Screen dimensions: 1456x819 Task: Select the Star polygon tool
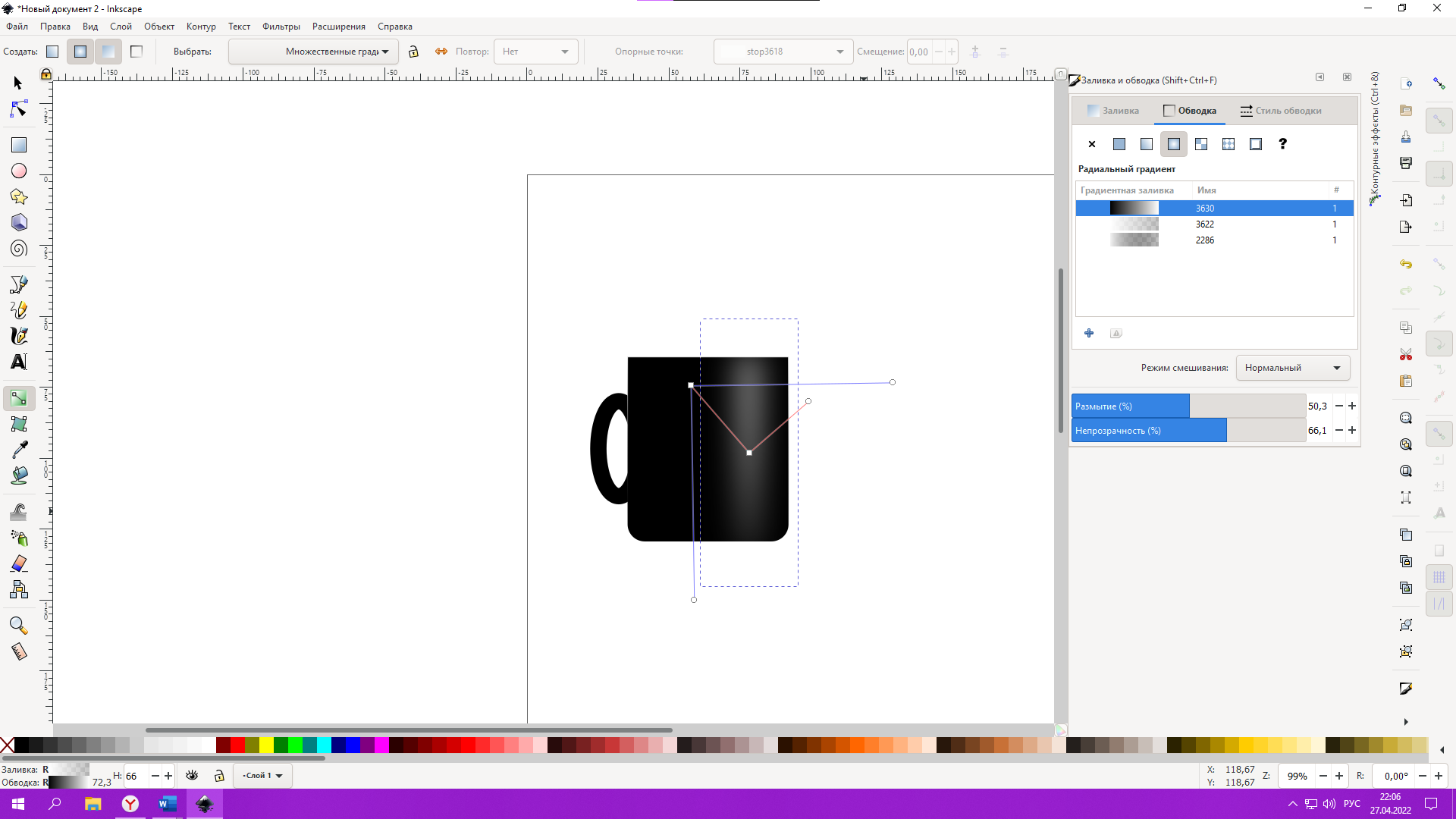(x=18, y=197)
